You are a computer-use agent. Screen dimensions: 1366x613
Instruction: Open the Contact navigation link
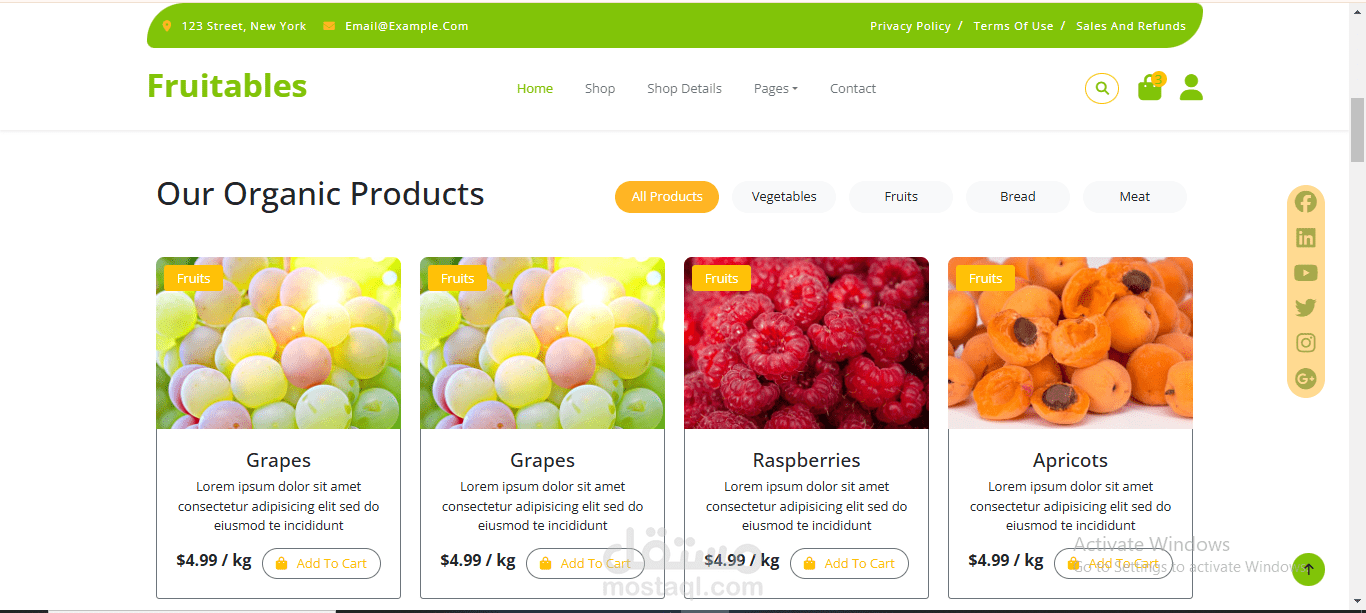853,88
